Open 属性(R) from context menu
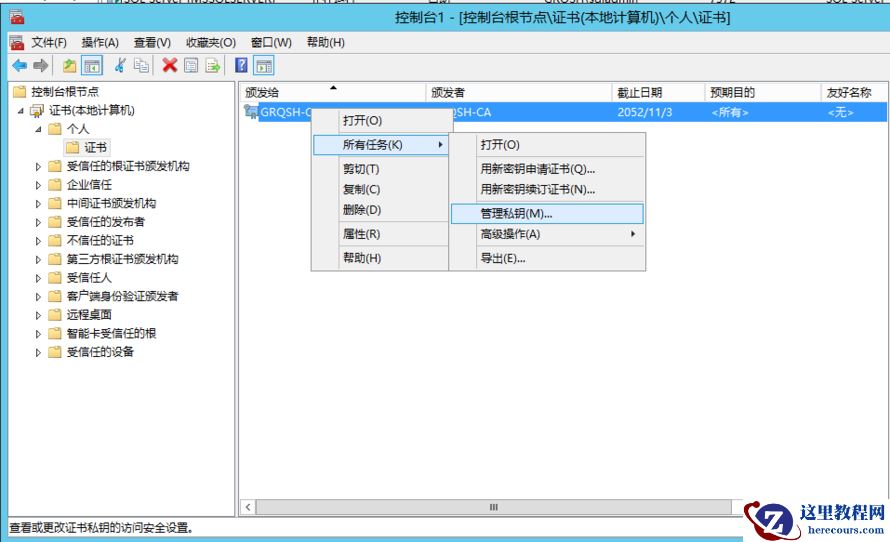The height and width of the screenshot is (542, 890). pyautogui.click(x=380, y=234)
